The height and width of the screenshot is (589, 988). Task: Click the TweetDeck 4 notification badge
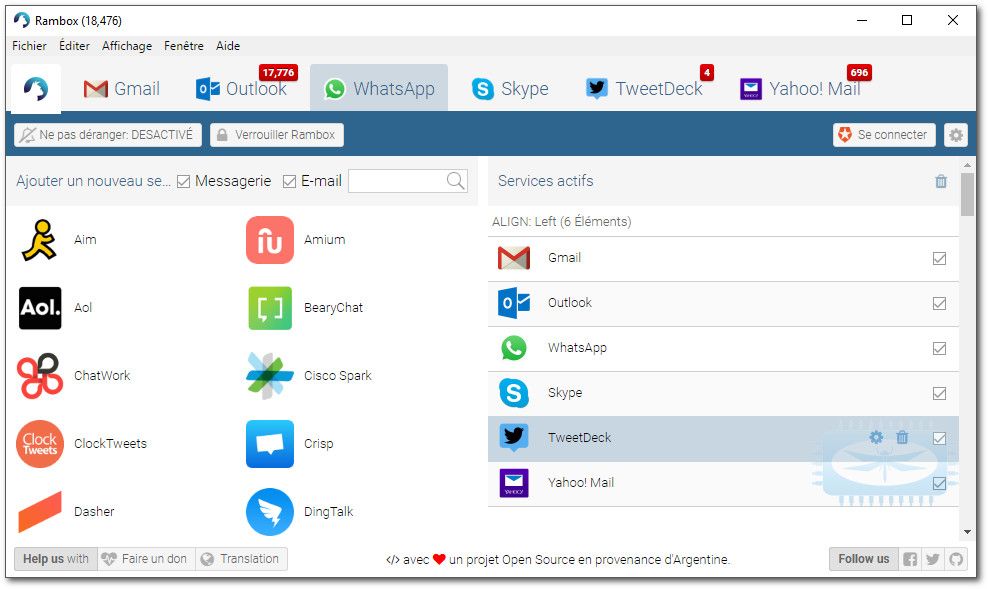tap(707, 72)
